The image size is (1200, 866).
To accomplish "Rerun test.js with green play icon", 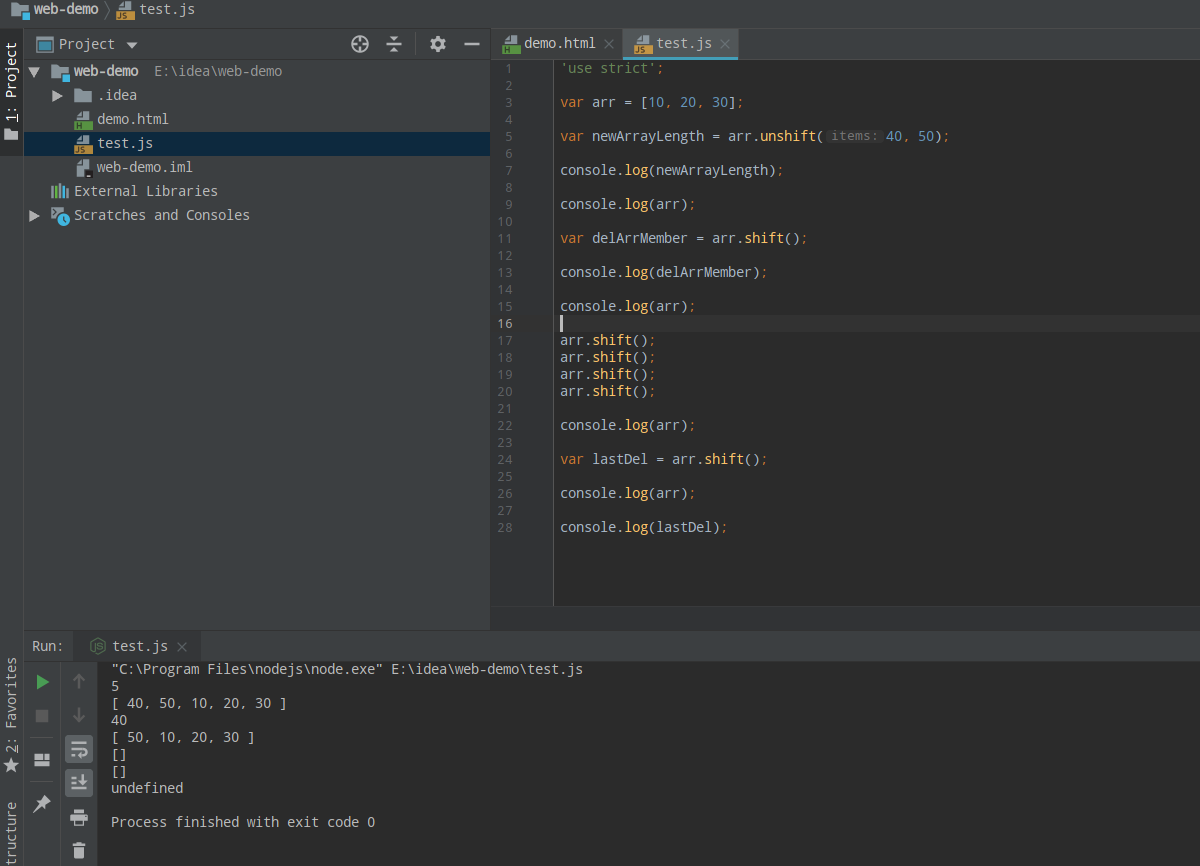I will point(42,682).
